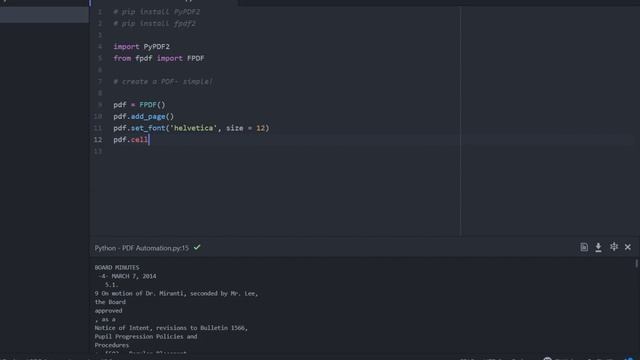640x360 pixels.
Task: Select the highlighted file row in the sidebar
Action: [44, 15]
